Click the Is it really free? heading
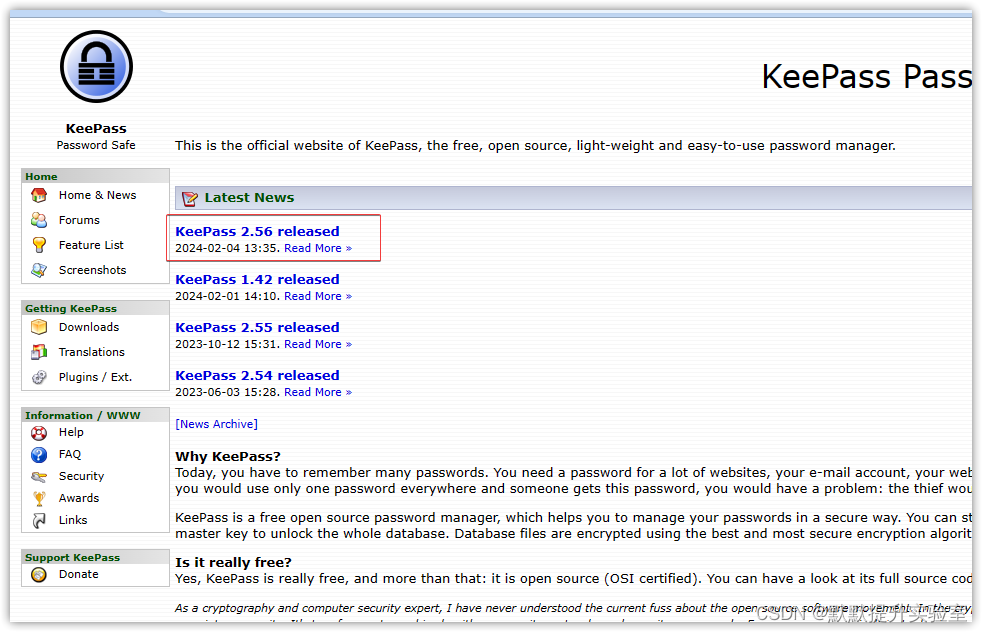 234,563
